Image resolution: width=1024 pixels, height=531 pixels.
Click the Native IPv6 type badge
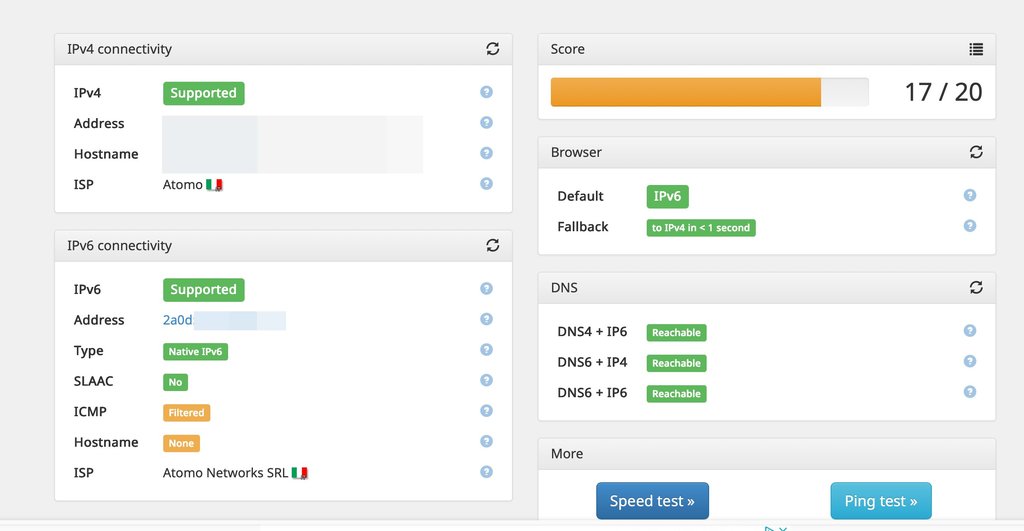click(x=196, y=351)
